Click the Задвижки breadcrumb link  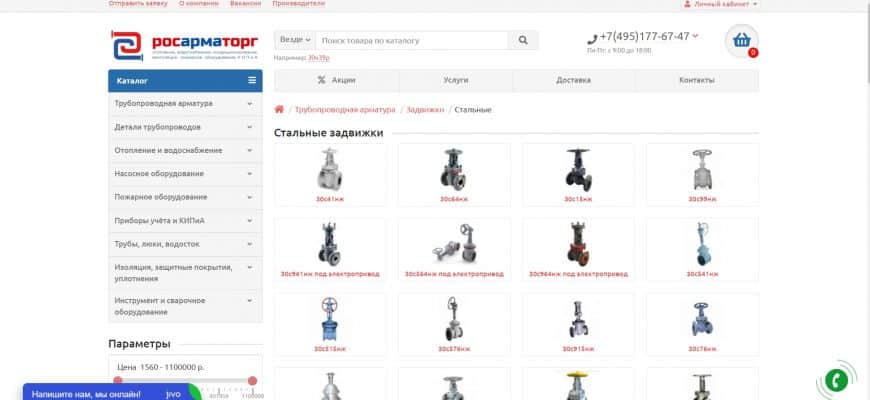pyautogui.click(x=425, y=110)
